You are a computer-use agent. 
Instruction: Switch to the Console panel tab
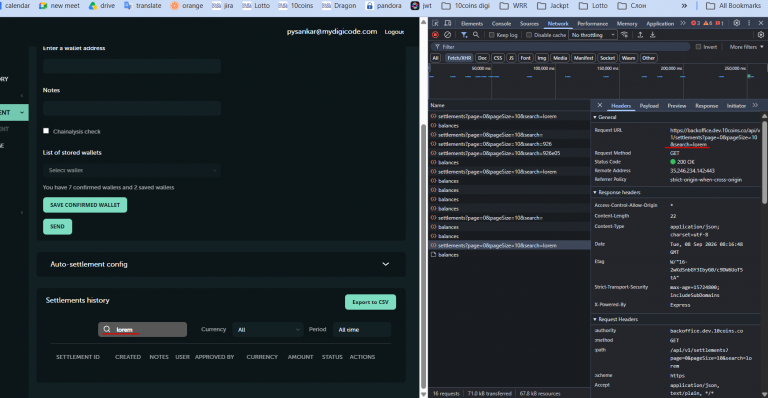click(x=501, y=23)
